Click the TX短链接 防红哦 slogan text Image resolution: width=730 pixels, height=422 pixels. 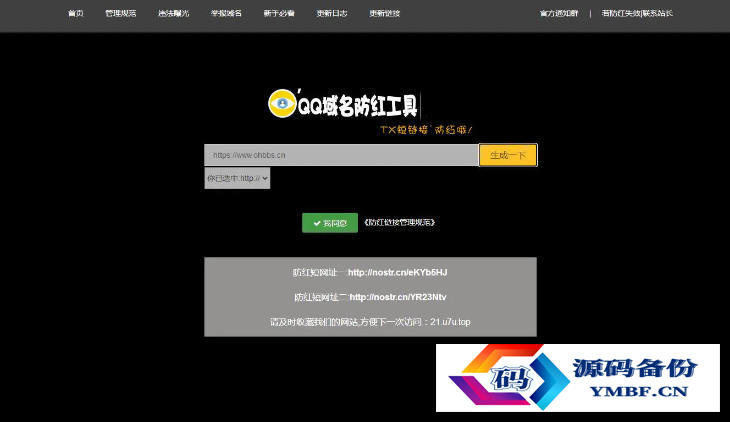[426, 130]
